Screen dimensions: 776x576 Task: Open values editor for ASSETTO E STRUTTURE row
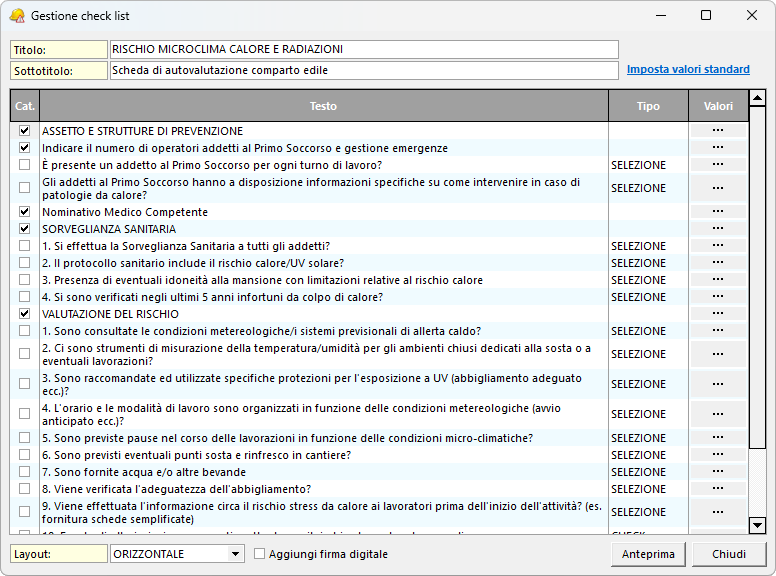[x=717, y=131]
